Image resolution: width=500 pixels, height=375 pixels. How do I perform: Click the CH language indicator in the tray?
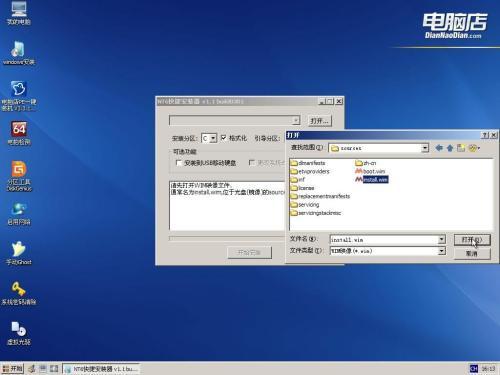474,369
